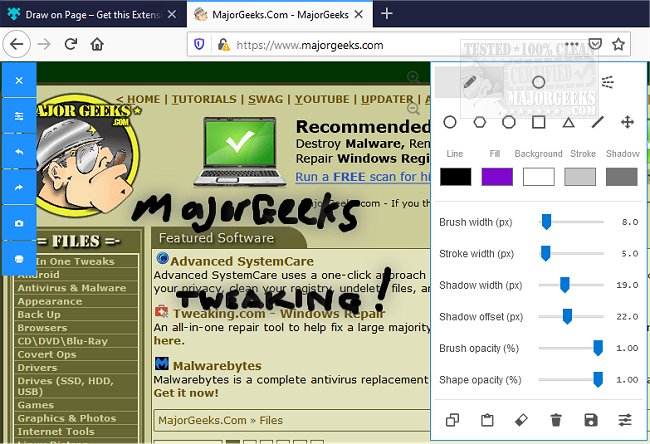Open the purple Fill color swatch

click(x=497, y=177)
